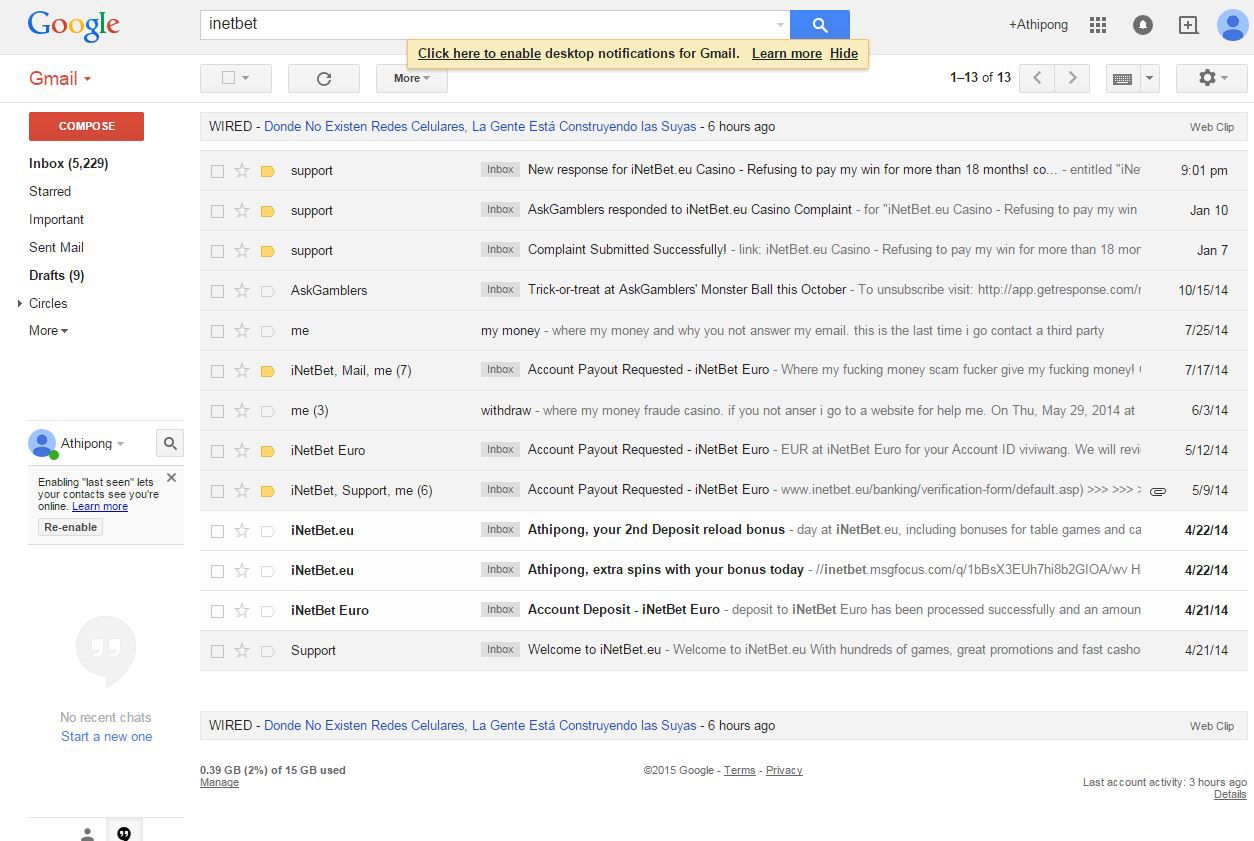Expand More labels in sidebar
The width and height of the screenshot is (1254, 841).
coord(48,330)
